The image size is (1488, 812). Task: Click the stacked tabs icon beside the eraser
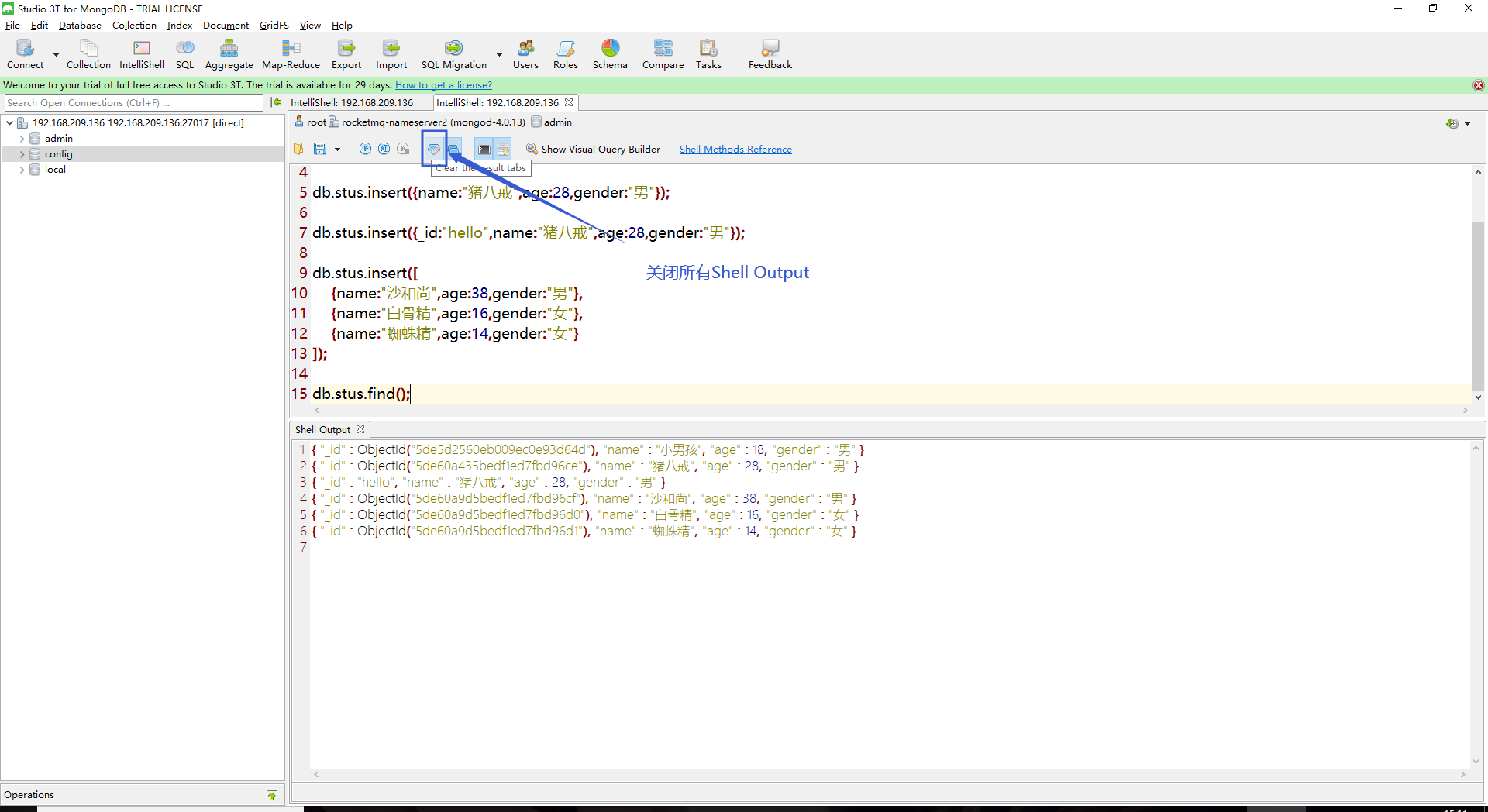(x=454, y=149)
